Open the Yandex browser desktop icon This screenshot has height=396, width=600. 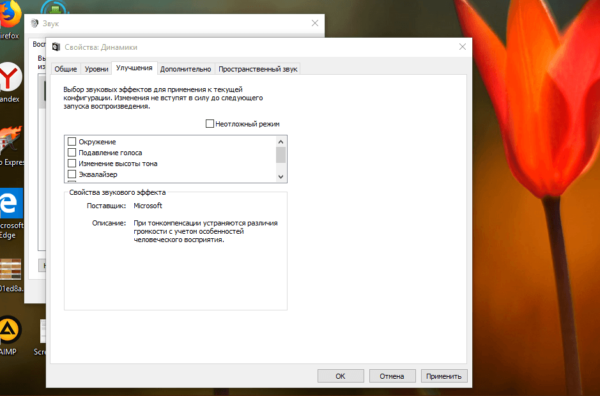(x=10, y=82)
